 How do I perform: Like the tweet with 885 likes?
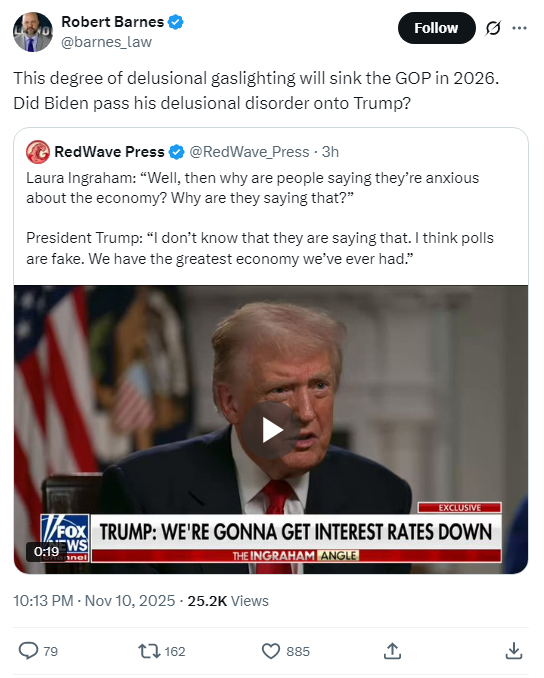pyautogui.click(x=286, y=651)
